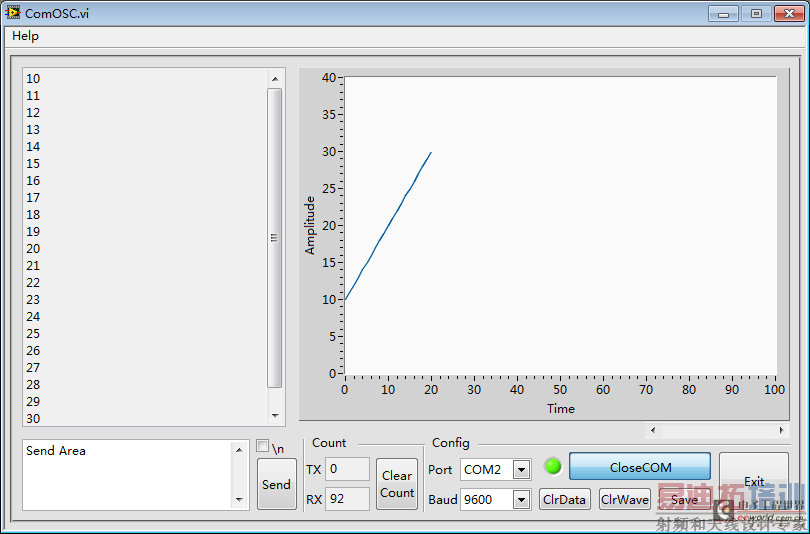Image resolution: width=810 pixels, height=534 pixels.
Task: Click the 100 maximum on the Time scale
Action: coord(774,389)
